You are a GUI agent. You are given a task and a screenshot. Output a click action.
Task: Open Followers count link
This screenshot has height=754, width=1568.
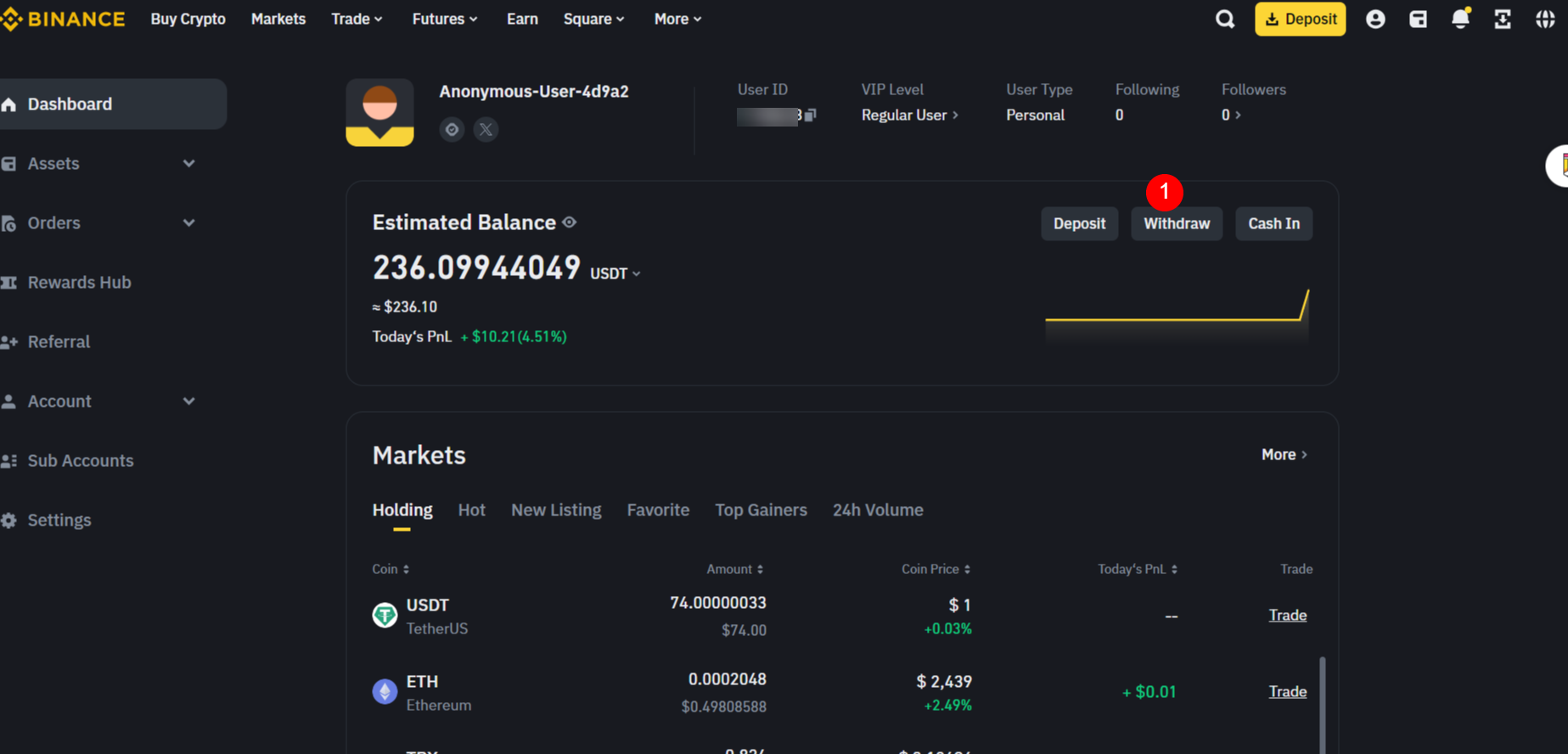click(1231, 115)
